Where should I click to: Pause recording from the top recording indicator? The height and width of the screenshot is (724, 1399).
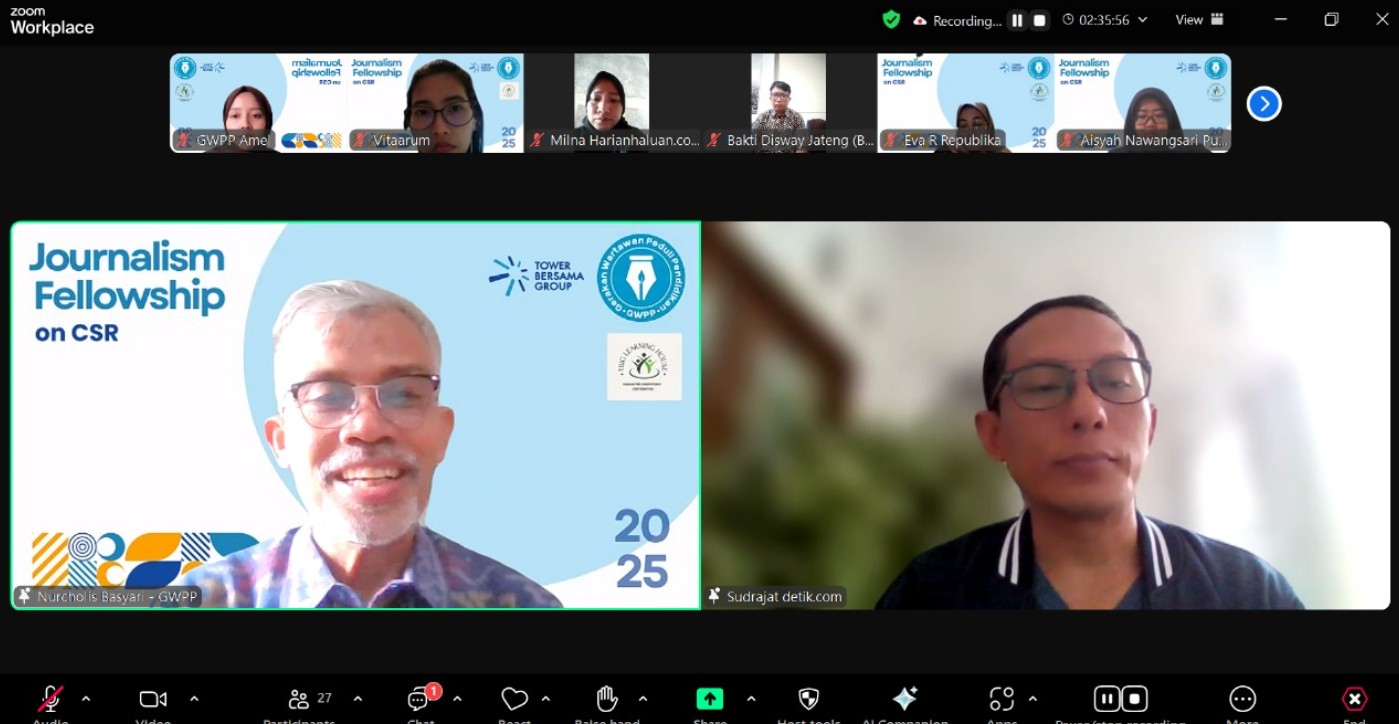pyautogui.click(x=1017, y=21)
